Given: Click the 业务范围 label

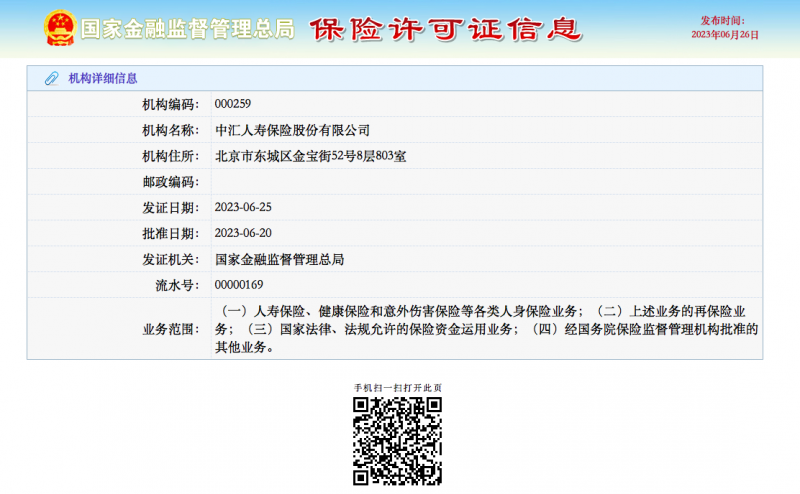Looking at the screenshot, I should 170,329.
